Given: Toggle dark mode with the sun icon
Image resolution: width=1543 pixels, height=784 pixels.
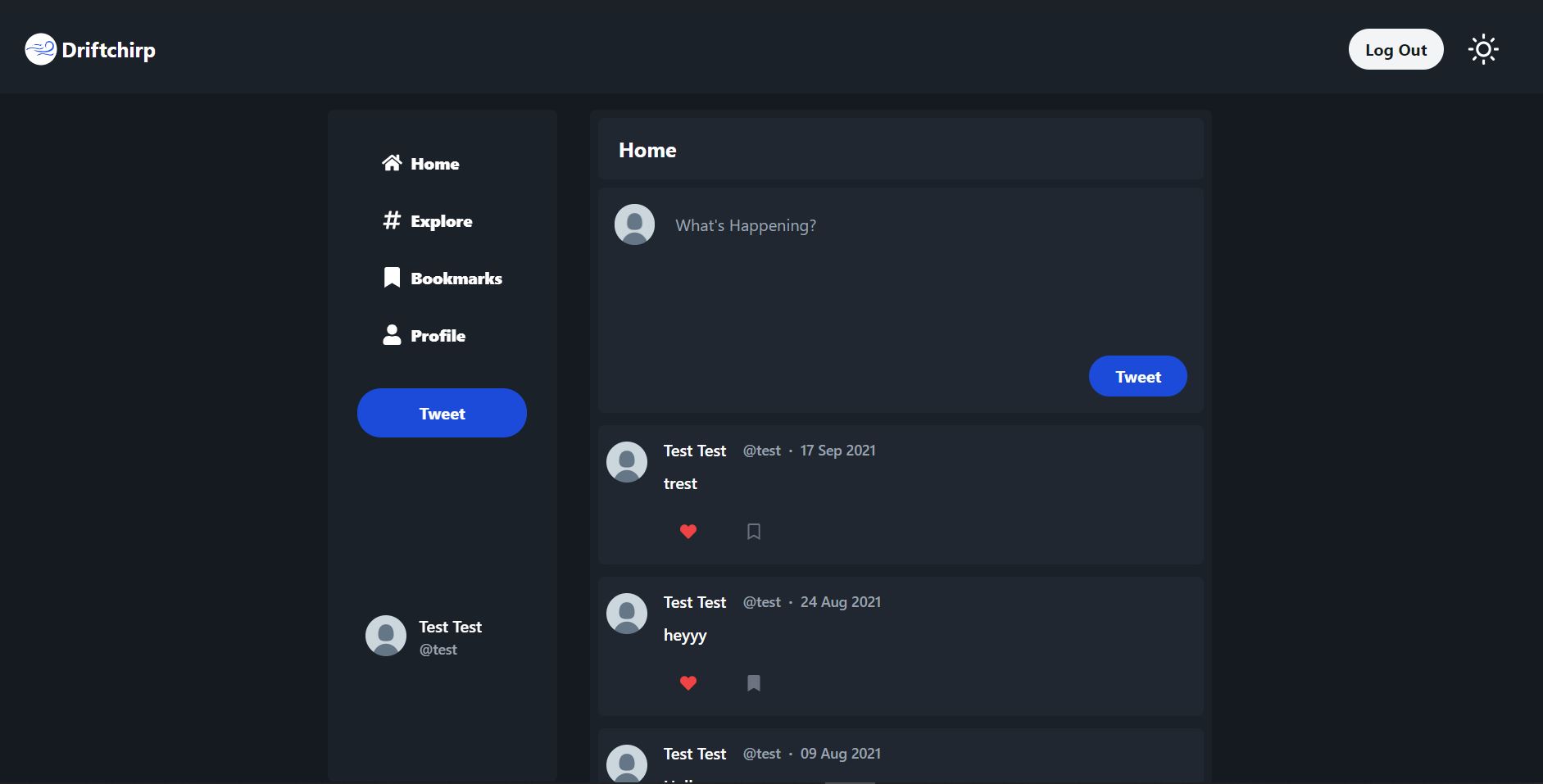Looking at the screenshot, I should 1483,48.
